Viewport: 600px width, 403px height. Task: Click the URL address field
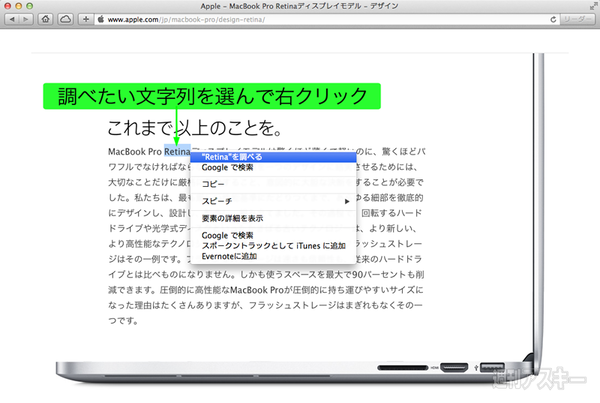point(325,20)
